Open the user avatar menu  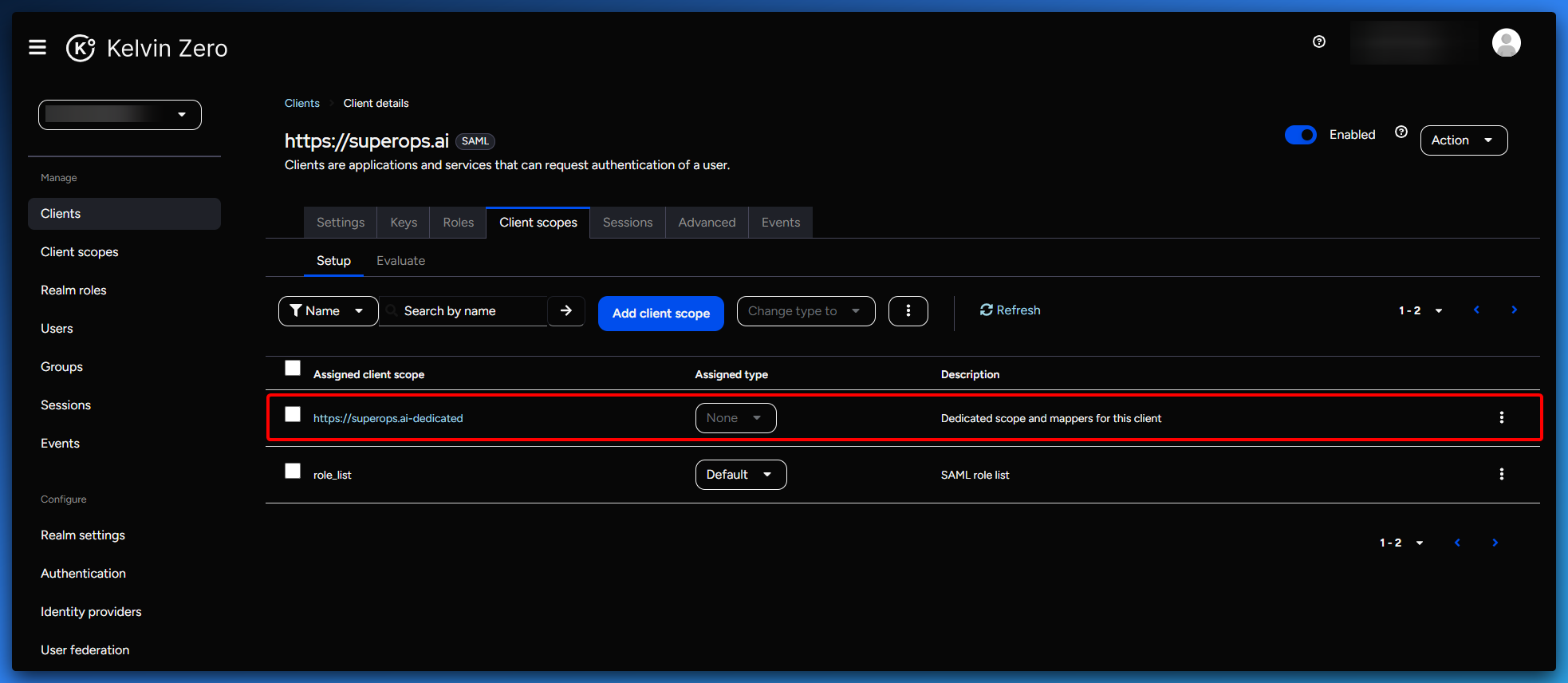(1506, 43)
